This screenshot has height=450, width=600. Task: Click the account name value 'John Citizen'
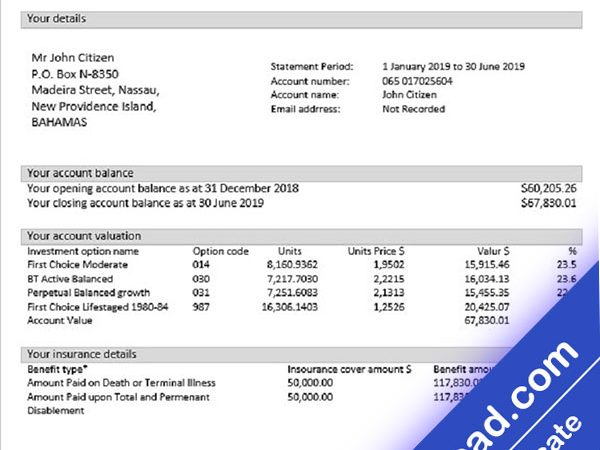tap(409, 95)
